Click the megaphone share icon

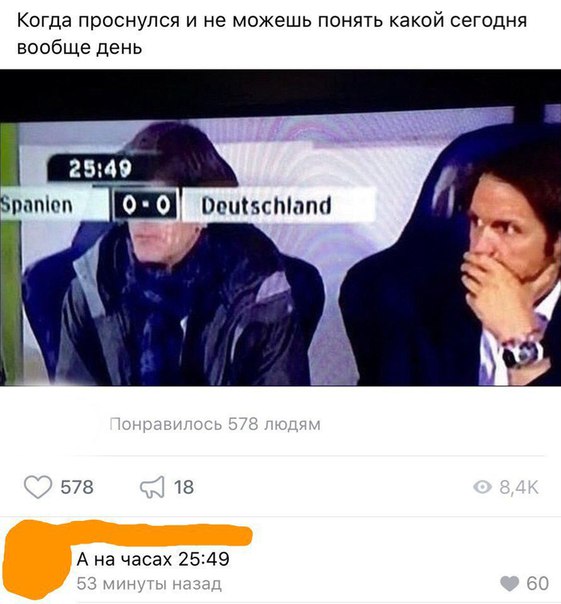[152, 487]
